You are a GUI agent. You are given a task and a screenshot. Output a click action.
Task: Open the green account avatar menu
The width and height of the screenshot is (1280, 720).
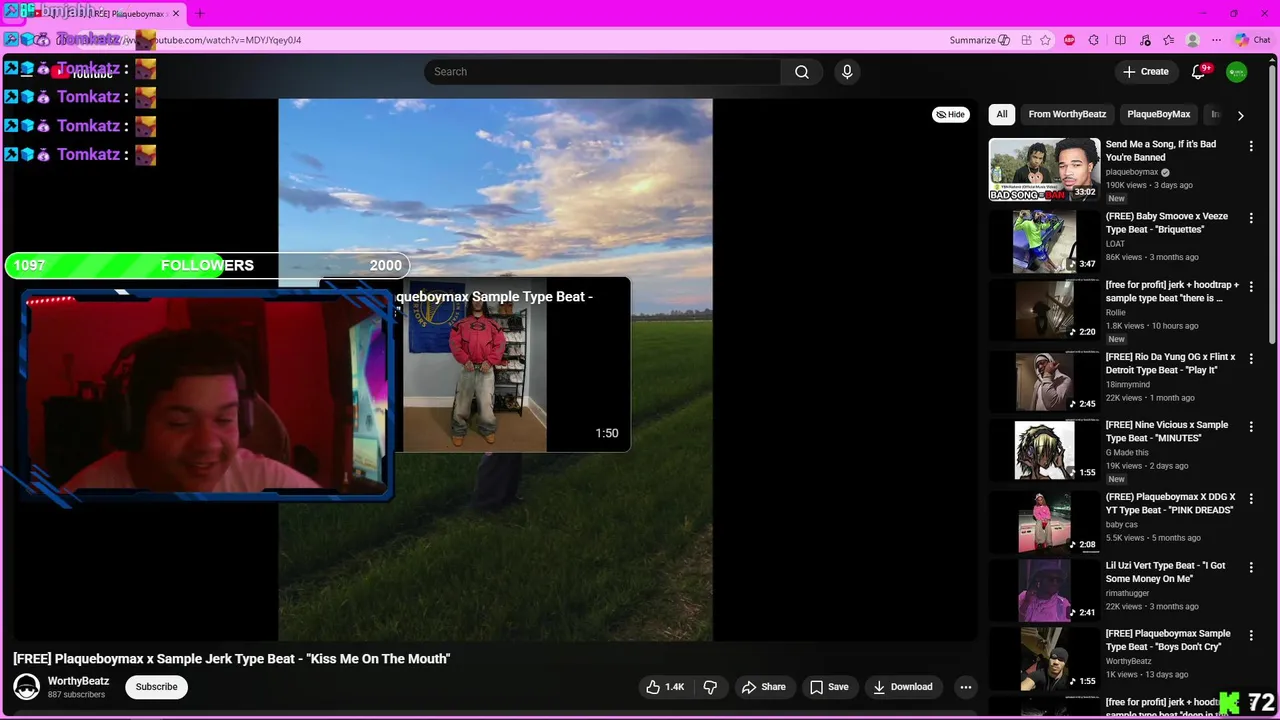[x=1237, y=72]
